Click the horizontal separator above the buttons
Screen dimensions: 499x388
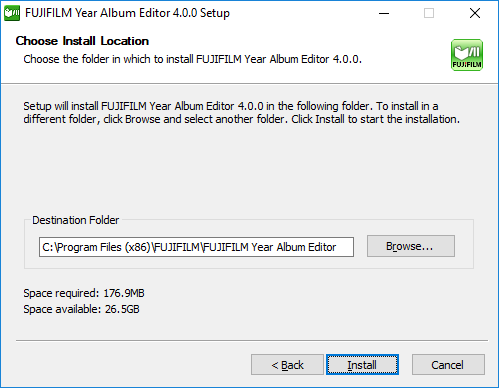click(252, 341)
